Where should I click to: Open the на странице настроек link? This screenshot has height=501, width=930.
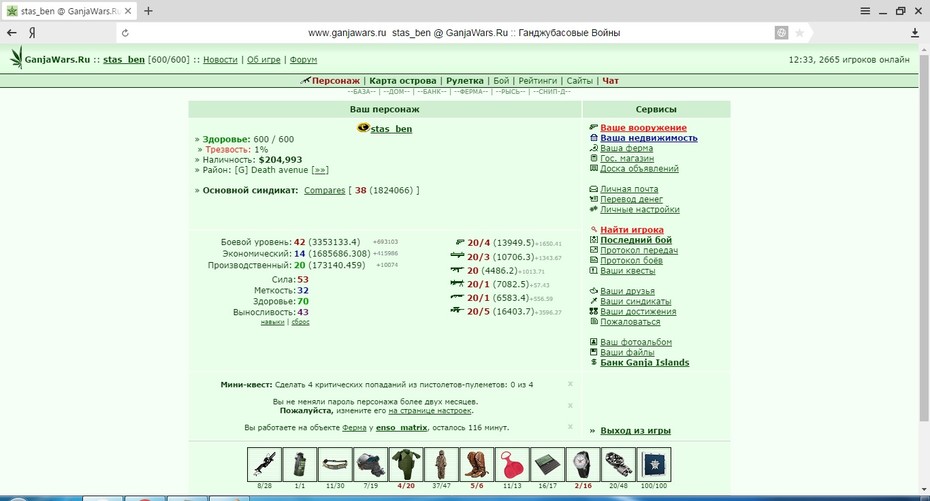[x=430, y=410]
